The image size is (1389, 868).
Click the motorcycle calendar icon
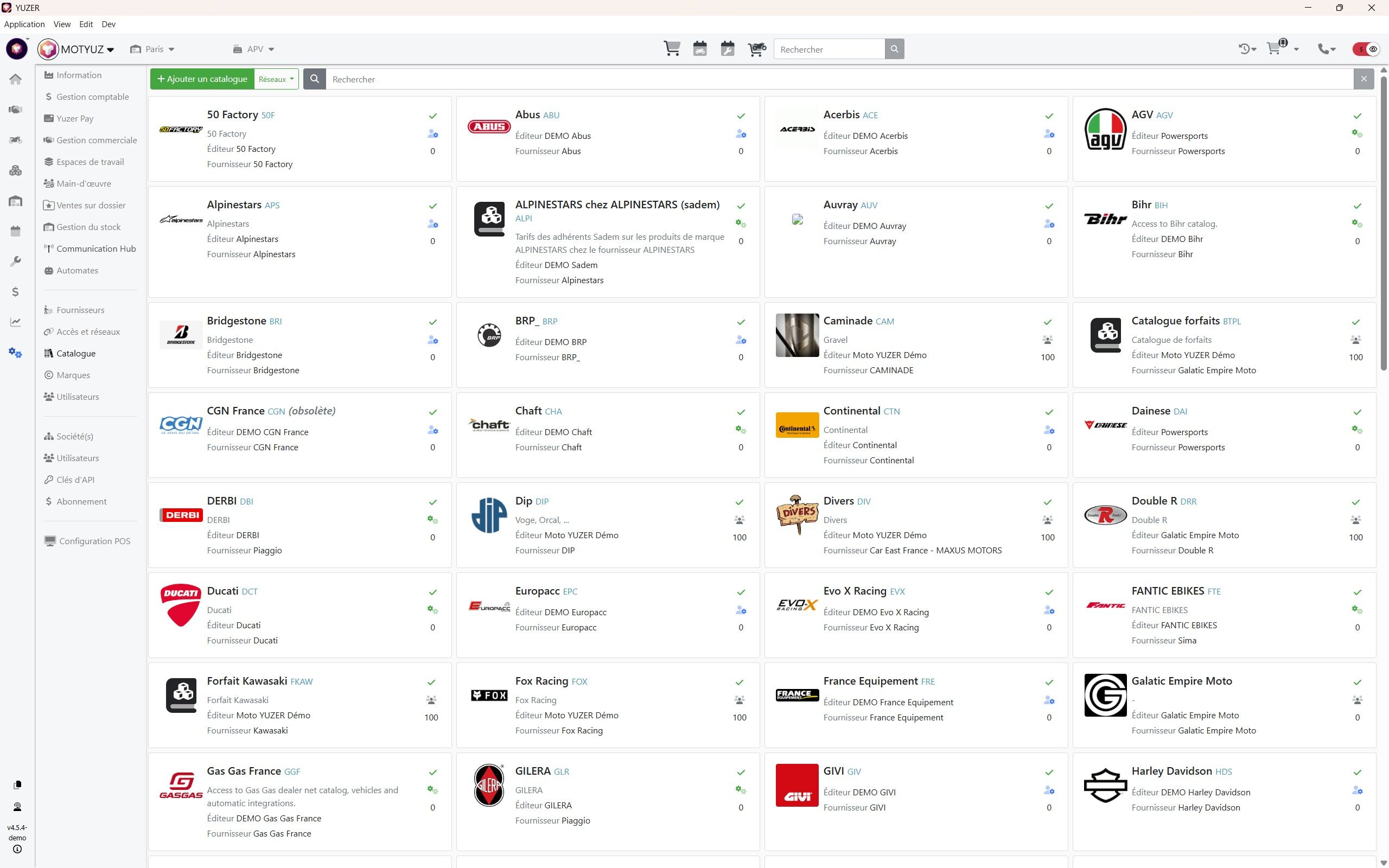pyautogui.click(x=700, y=49)
